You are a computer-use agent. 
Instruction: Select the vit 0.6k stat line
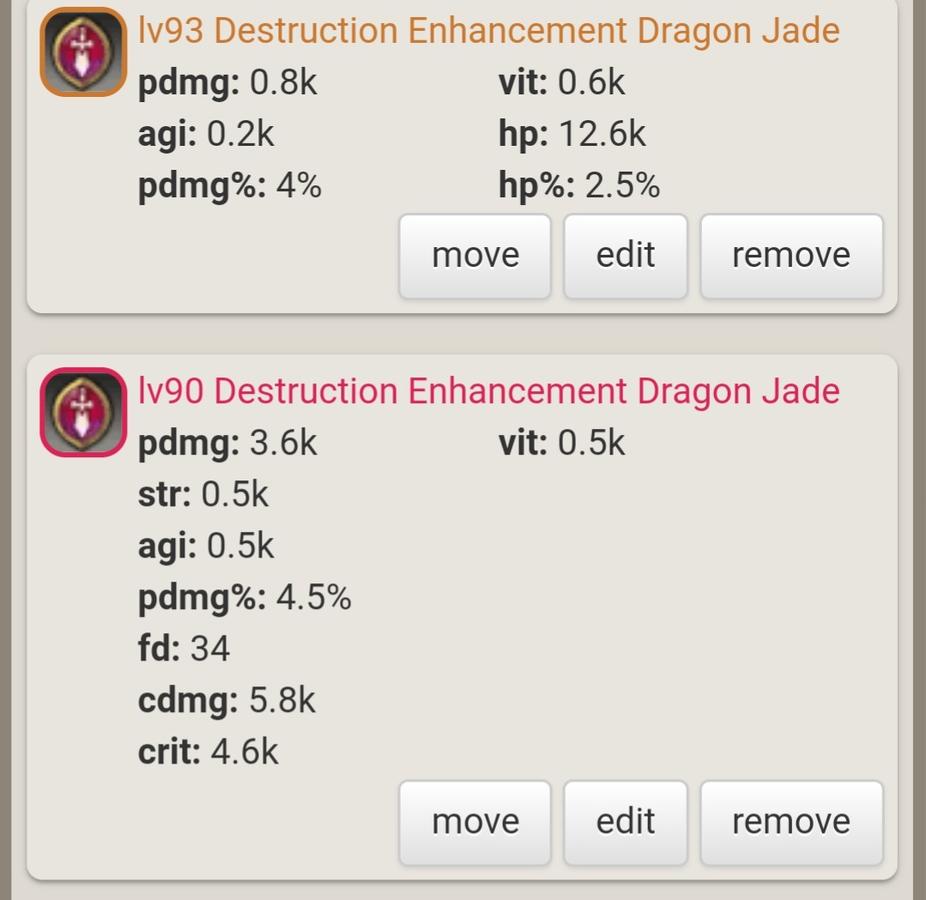click(562, 82)
